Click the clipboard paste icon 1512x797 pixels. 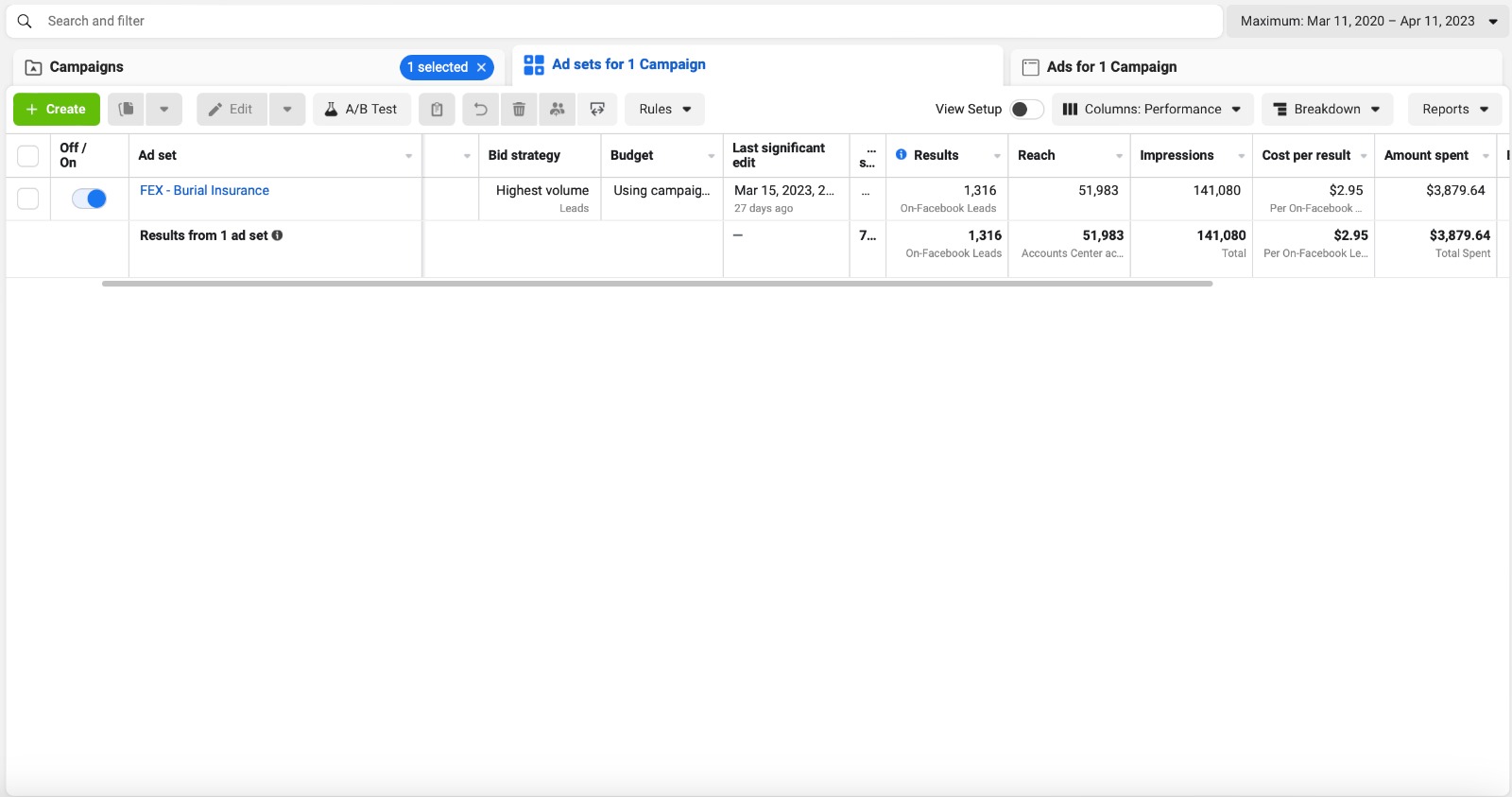(437, 109)
